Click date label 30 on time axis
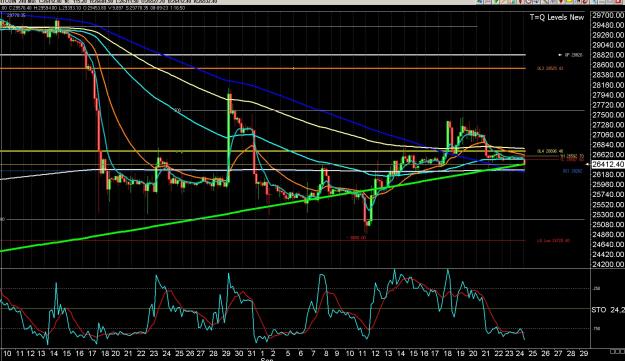The image size is (625, 361). click(238, 353)
